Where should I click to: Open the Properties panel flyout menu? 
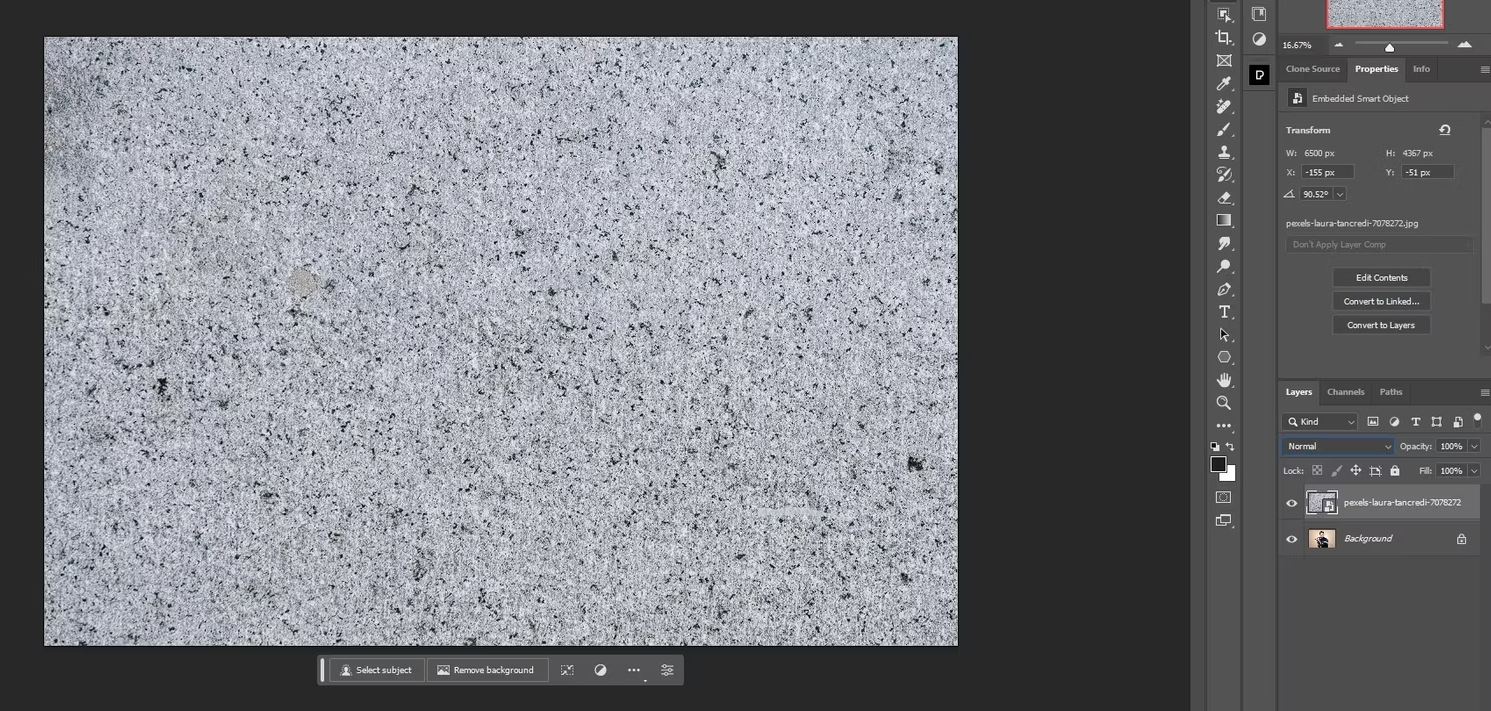pos(1485,69)
